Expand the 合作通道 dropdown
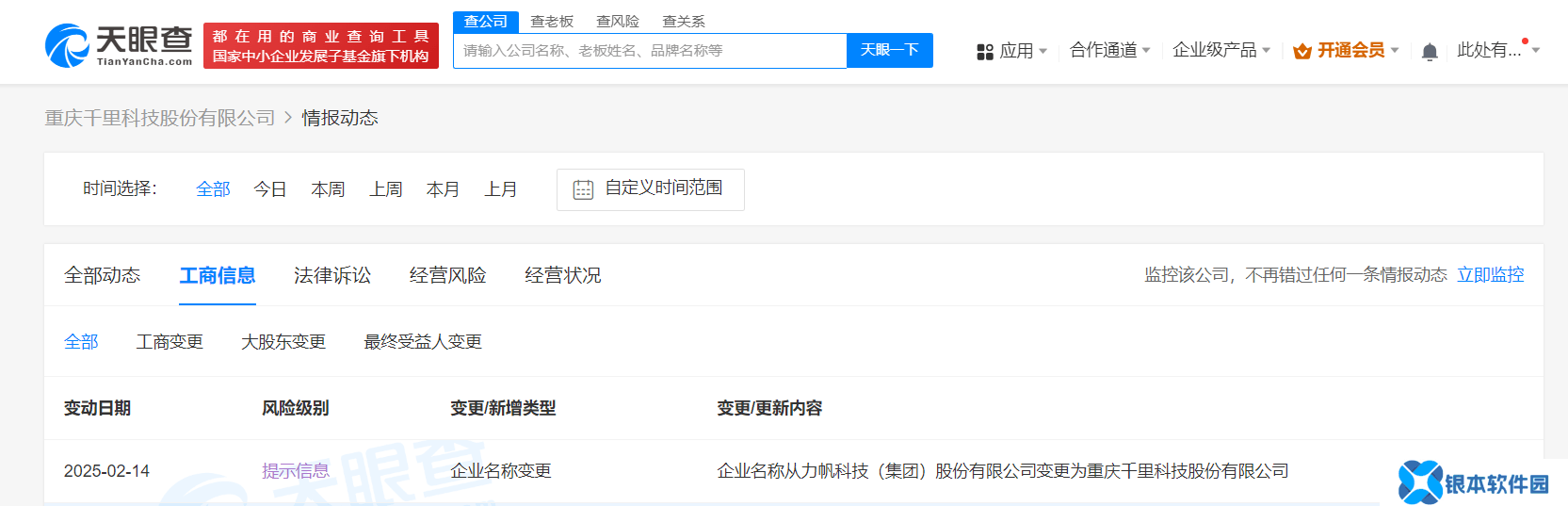Screen dimensions: 1568x506 point(1109,50)
